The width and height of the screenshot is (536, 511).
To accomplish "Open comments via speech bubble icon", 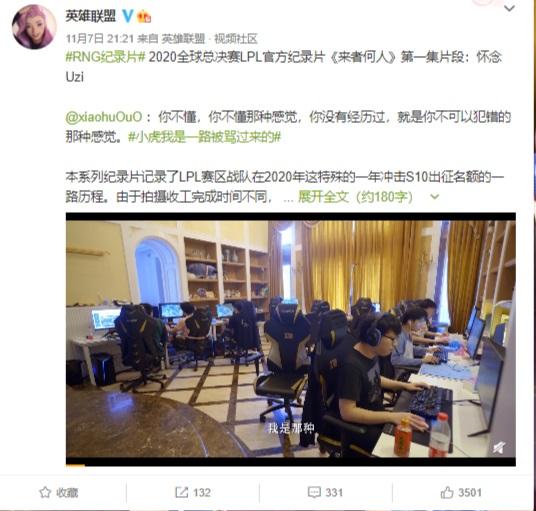I will 314,493.
